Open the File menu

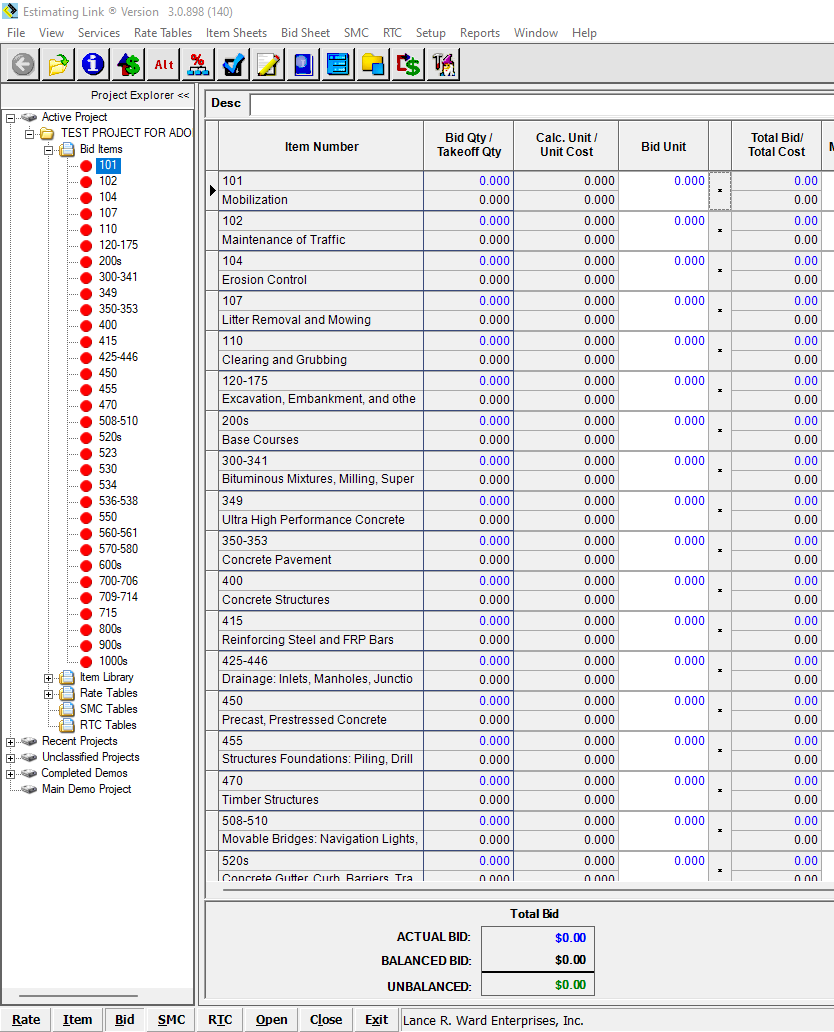click(16, 33)
